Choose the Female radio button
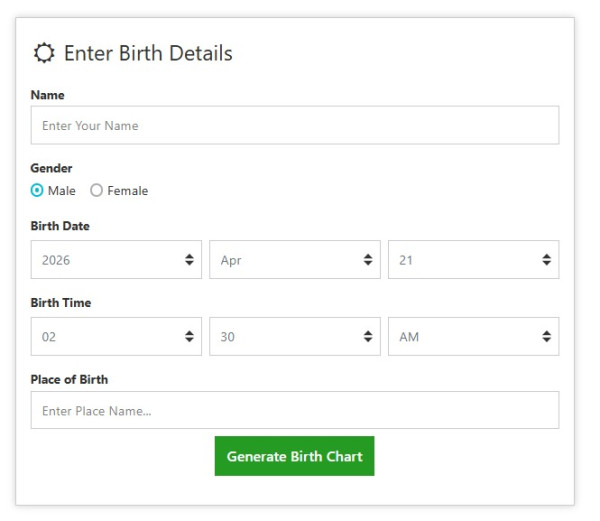Screen dimensions: 600x521 97,190
